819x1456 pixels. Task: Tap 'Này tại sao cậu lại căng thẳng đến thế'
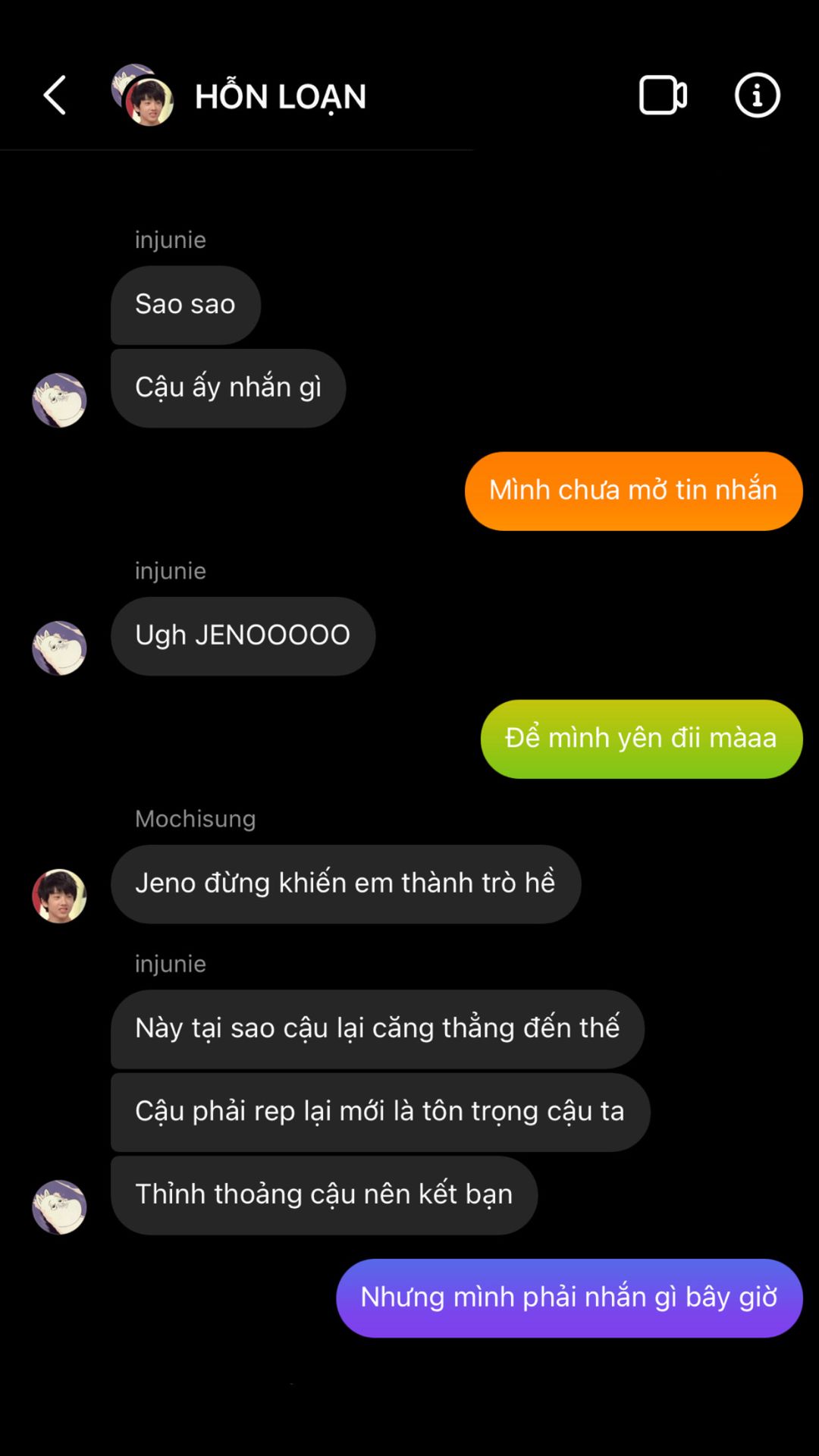[378, 1029]
